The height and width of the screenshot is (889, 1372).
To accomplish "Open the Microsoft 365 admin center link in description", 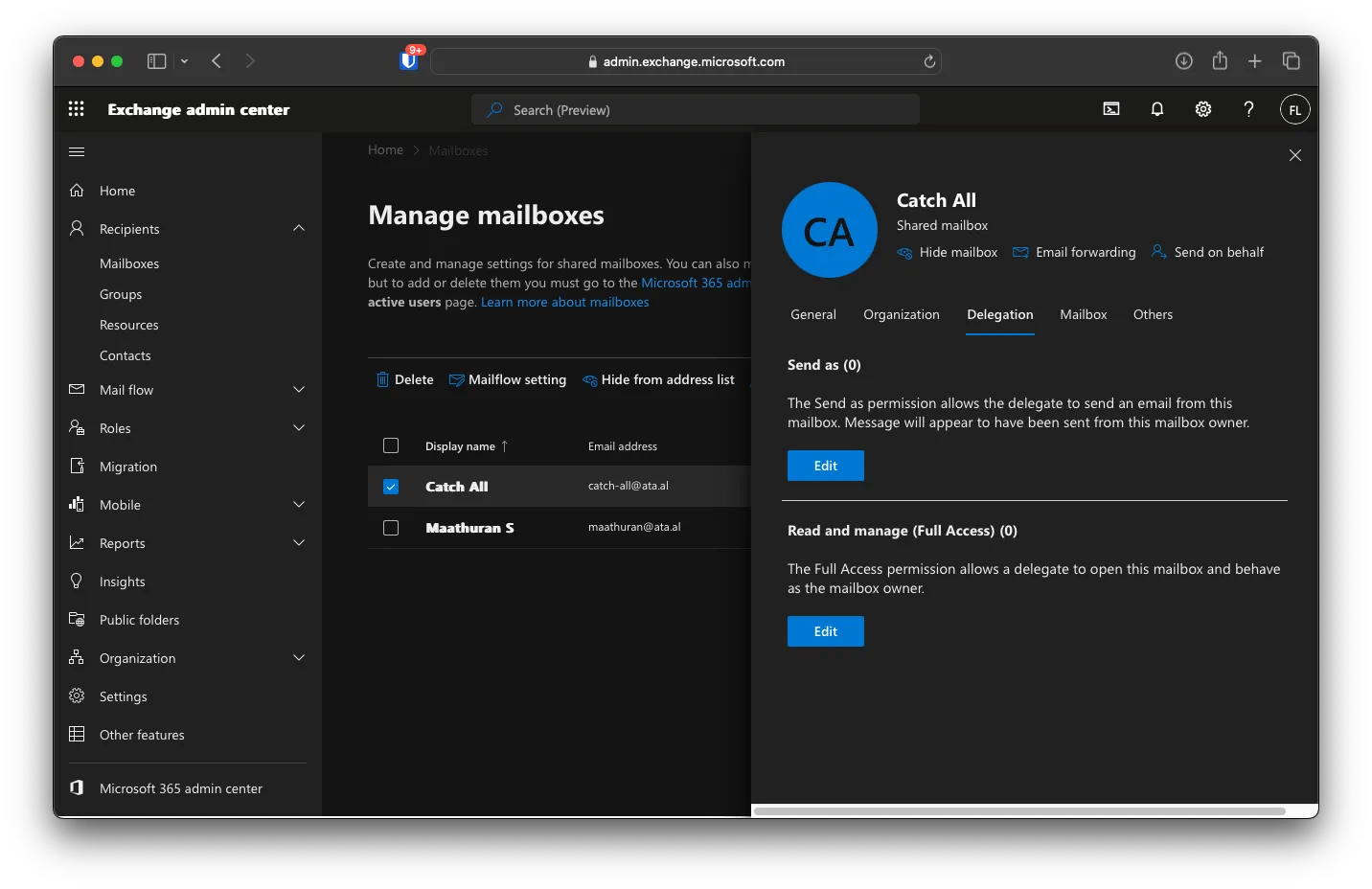I will tap(696, 283).
